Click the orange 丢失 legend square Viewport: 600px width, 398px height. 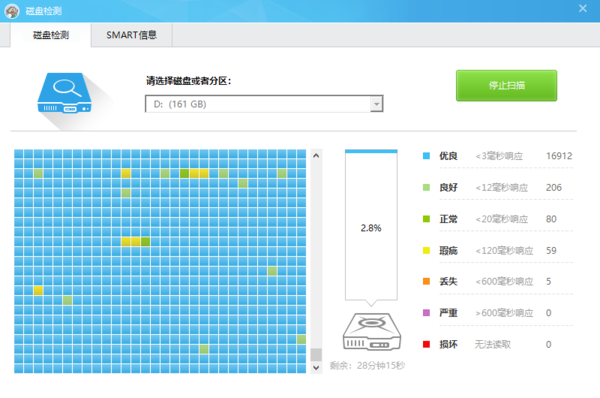pos(426,281)
